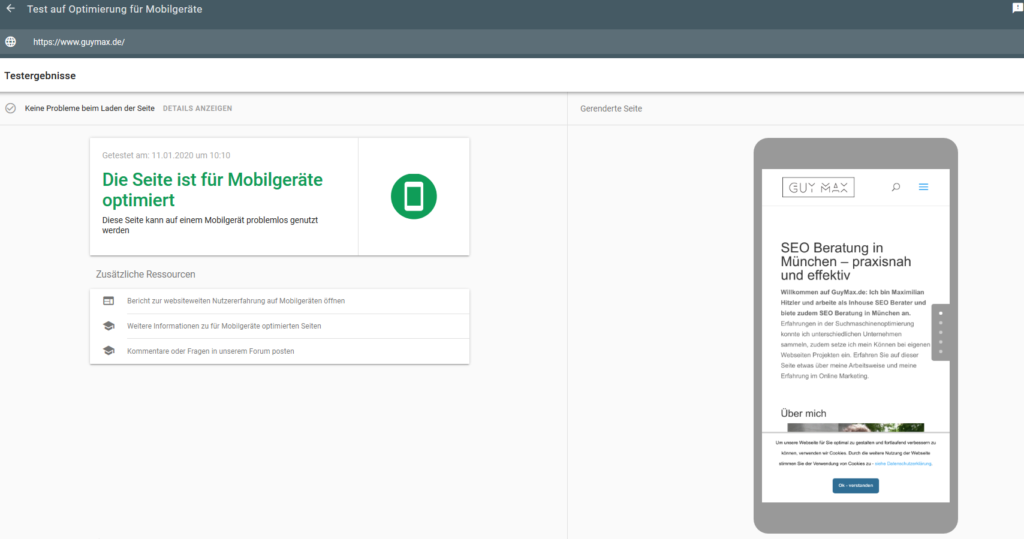Open Bericht zur websiteweiten Nutzererfahrung link
Viewport: 1024px width, 539px height.
click(236, 301)
